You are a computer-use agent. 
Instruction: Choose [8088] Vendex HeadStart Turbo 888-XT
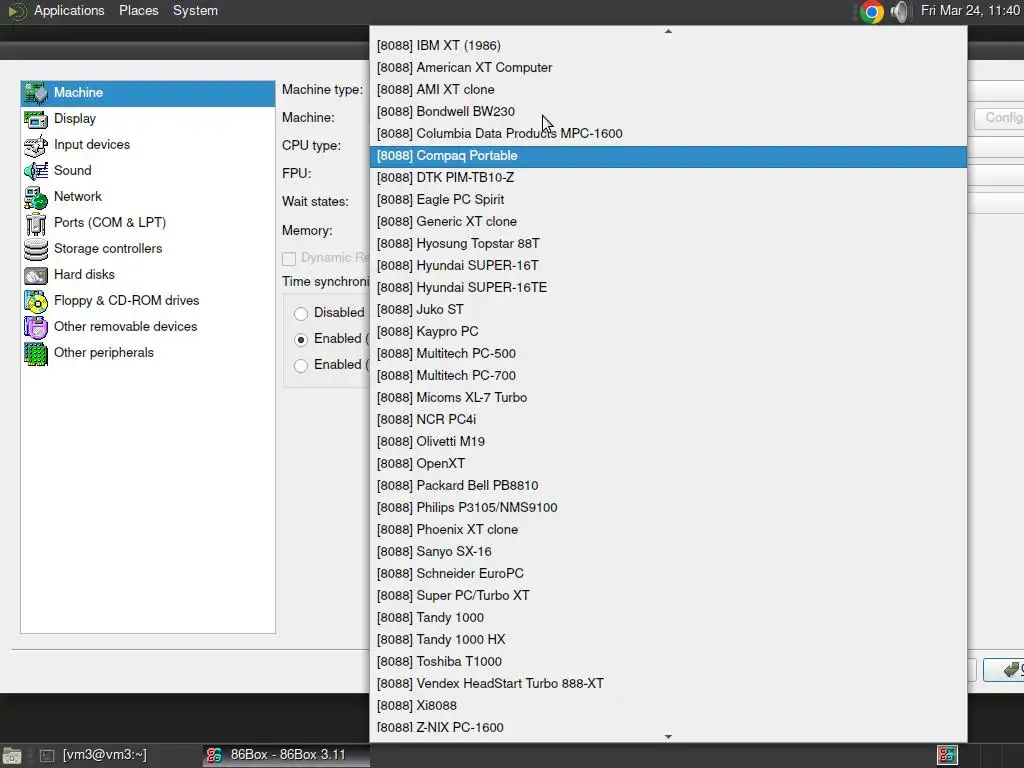pos(668,684)
